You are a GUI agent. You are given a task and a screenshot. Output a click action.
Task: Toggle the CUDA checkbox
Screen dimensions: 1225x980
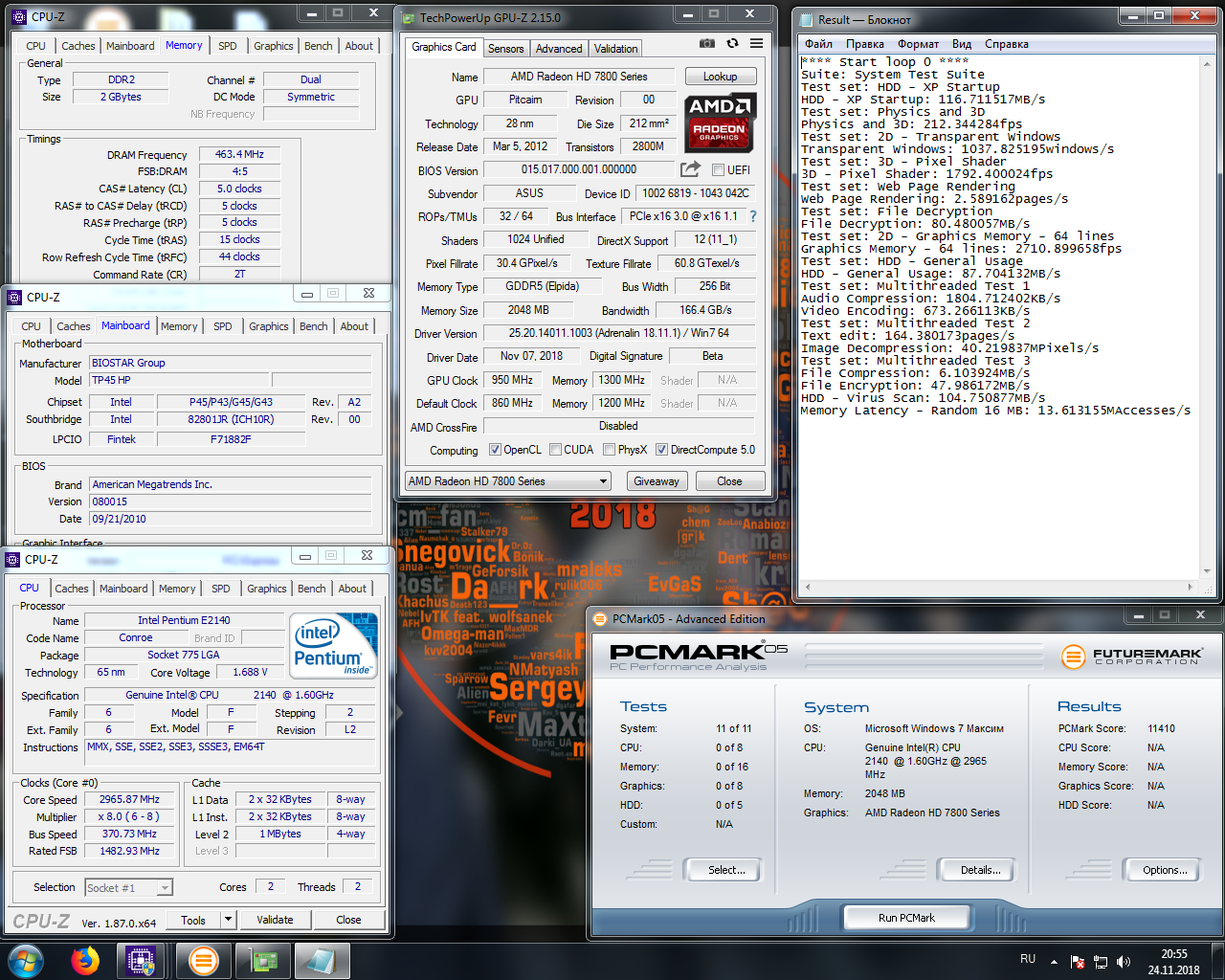pyautogui.click(x=555, y=450)
